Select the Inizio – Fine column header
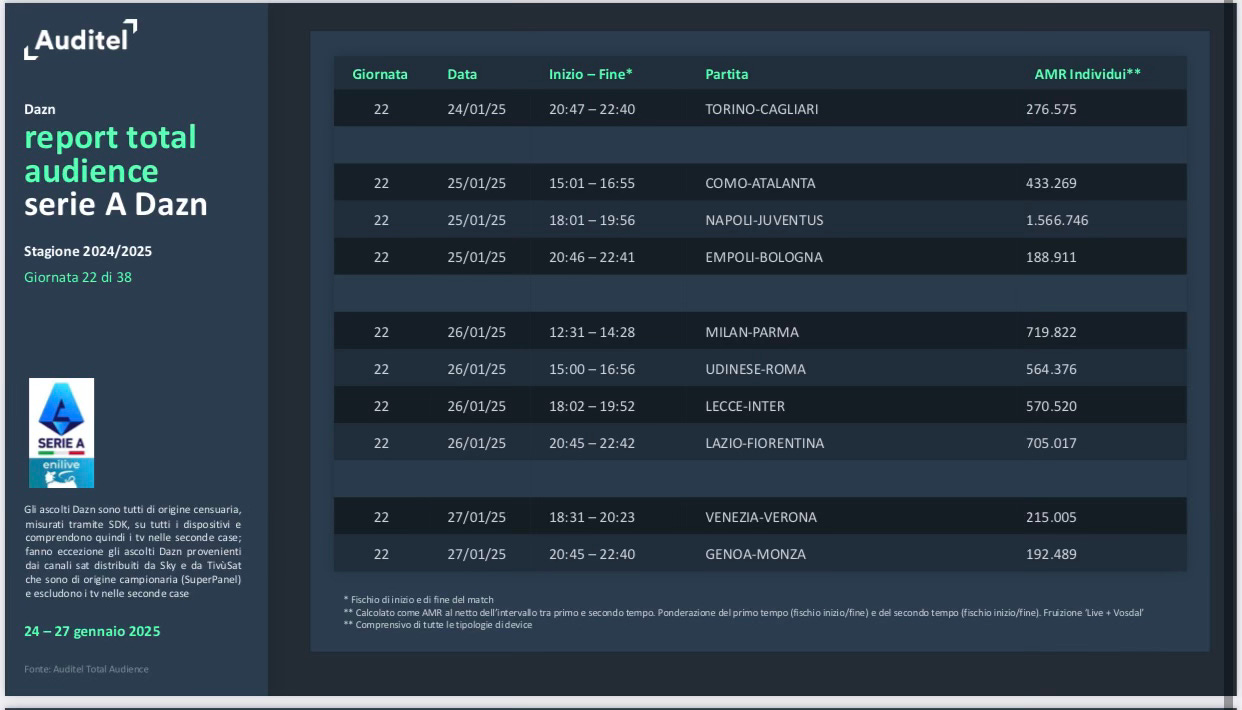Image resolution: width=1242 pixels, height=710 pixels. point(591,74)
